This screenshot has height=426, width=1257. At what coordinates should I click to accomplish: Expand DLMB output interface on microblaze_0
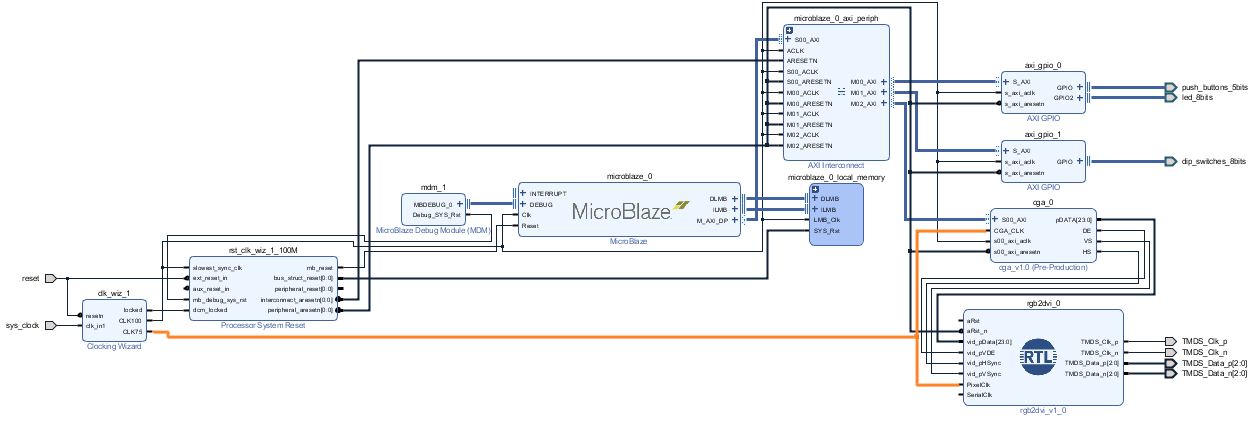pyautogui.click(x=735, y=199)
